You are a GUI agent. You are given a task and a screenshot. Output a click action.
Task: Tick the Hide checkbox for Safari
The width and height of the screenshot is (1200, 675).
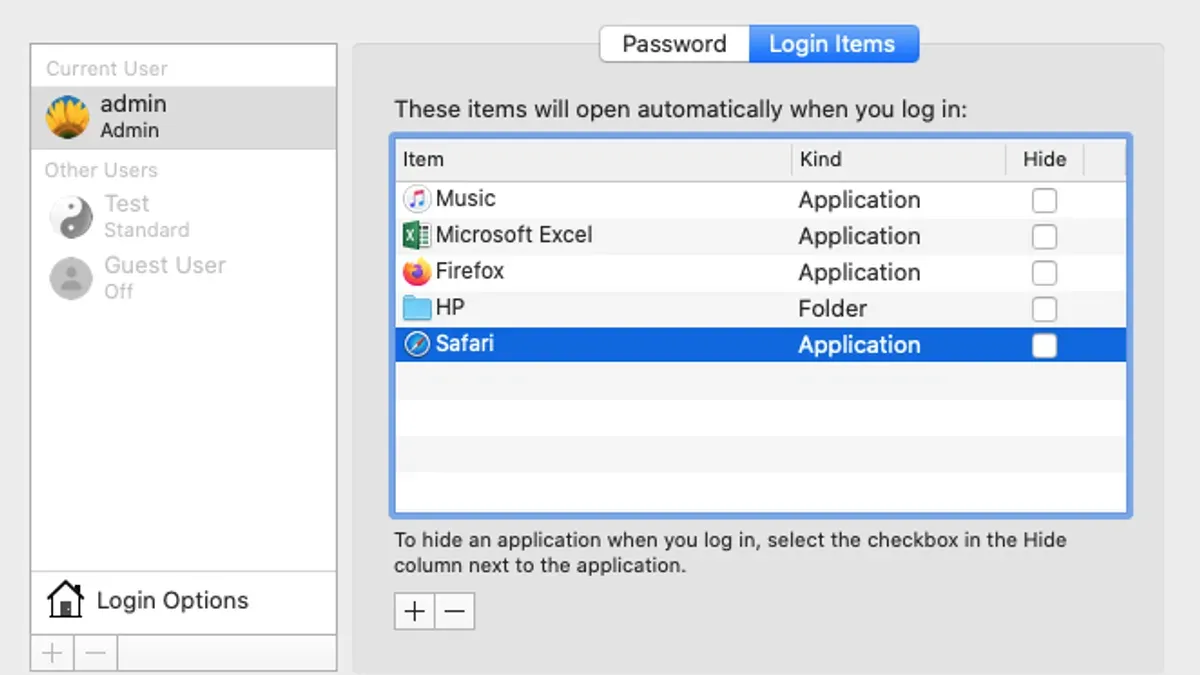(1044, 345)
